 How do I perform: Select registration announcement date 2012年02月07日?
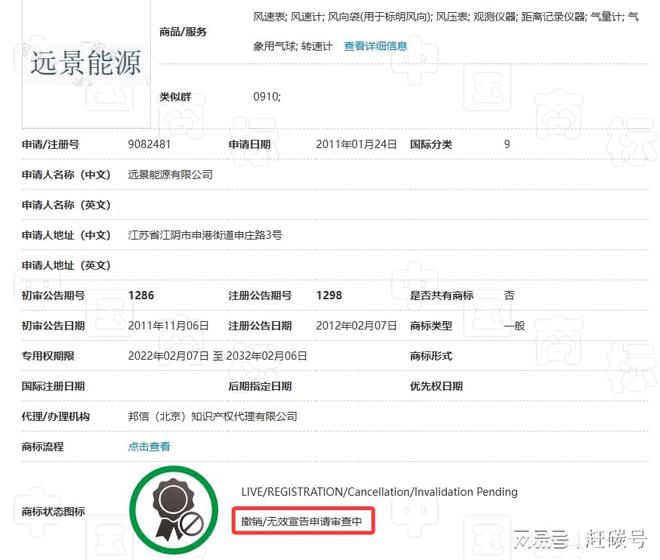pos(356,325)
